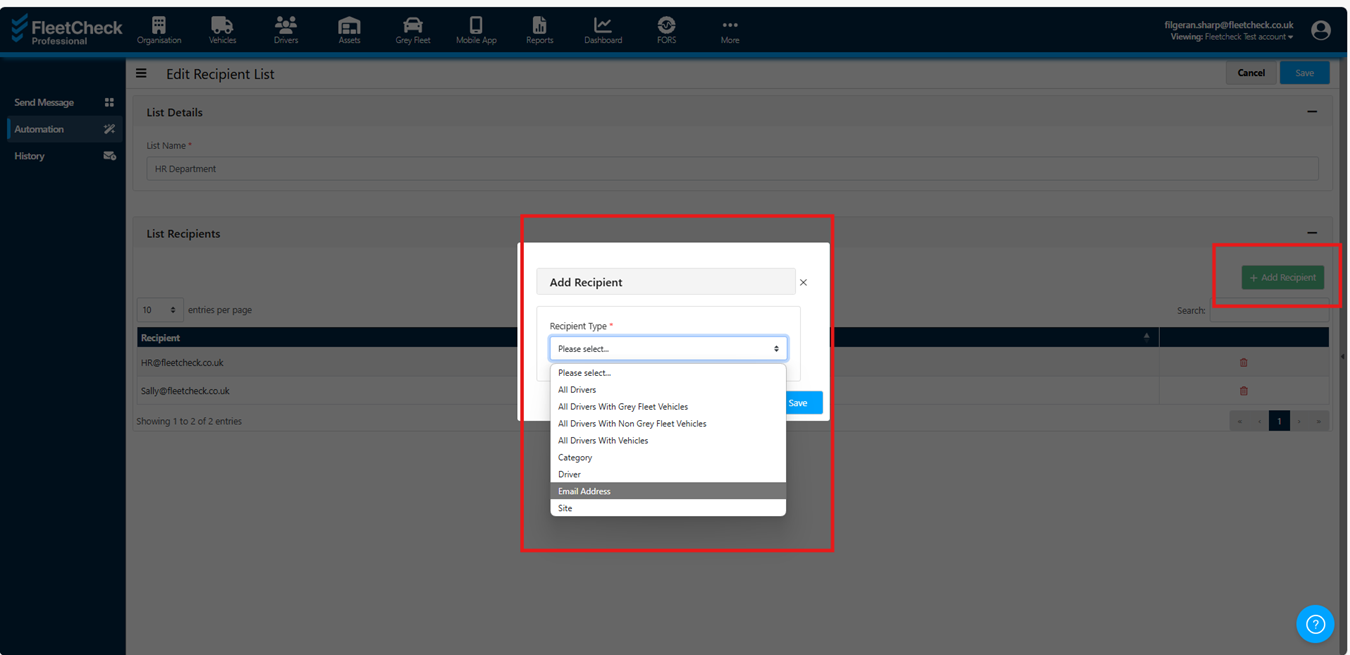This screenshot has height=655, width=1350.
Task: Click the green Add Recipient button
Action: point(1282,278)
